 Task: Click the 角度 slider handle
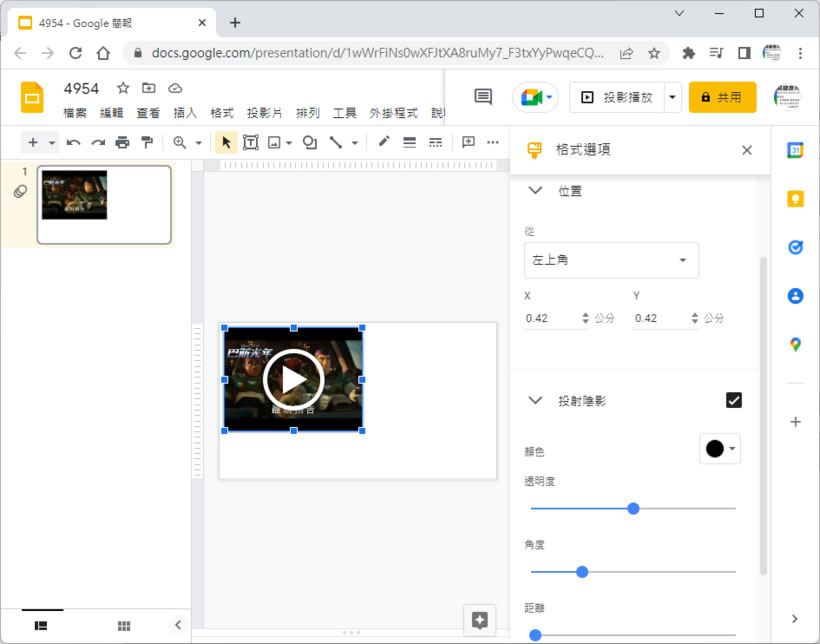(x=582, y=572)
